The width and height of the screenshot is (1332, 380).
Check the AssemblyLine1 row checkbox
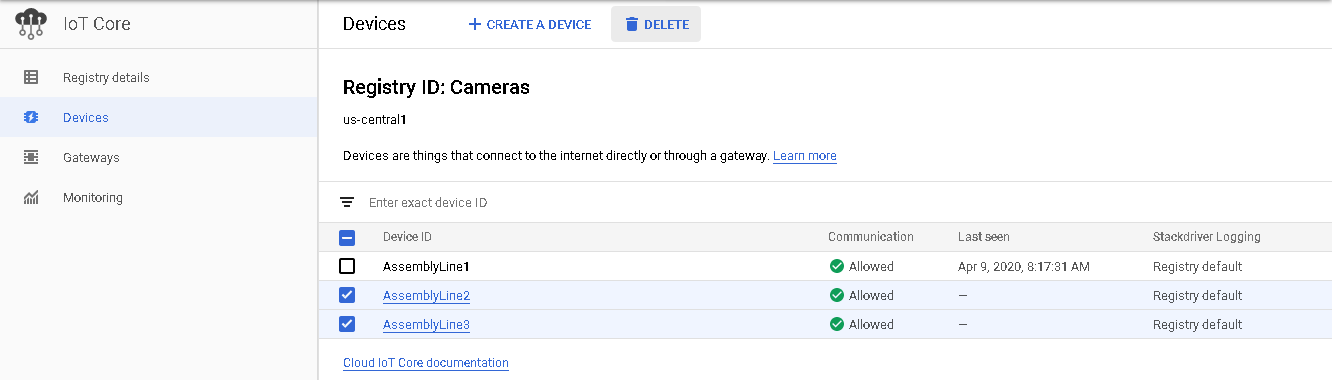(x=347, y=266)
